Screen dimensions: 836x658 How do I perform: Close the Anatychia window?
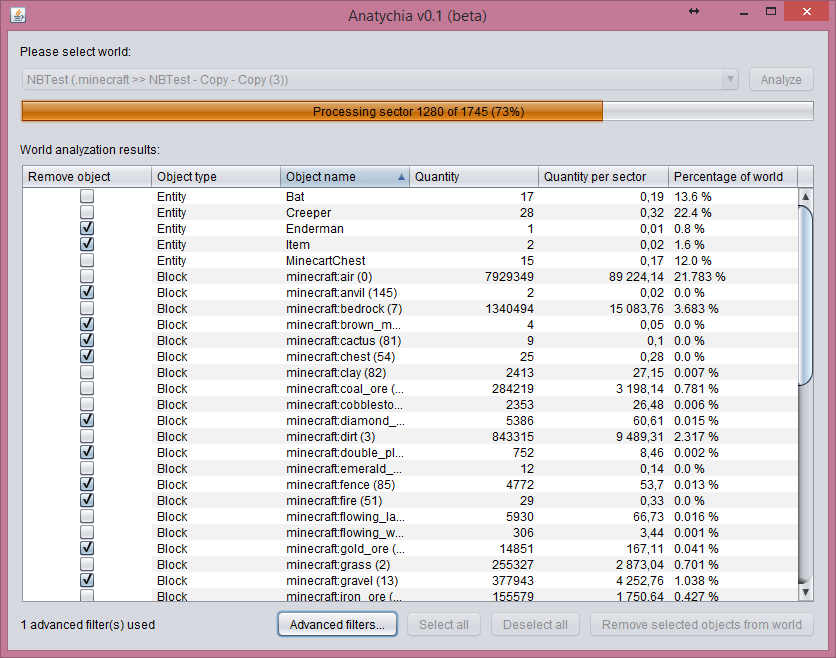coord(807,11)
